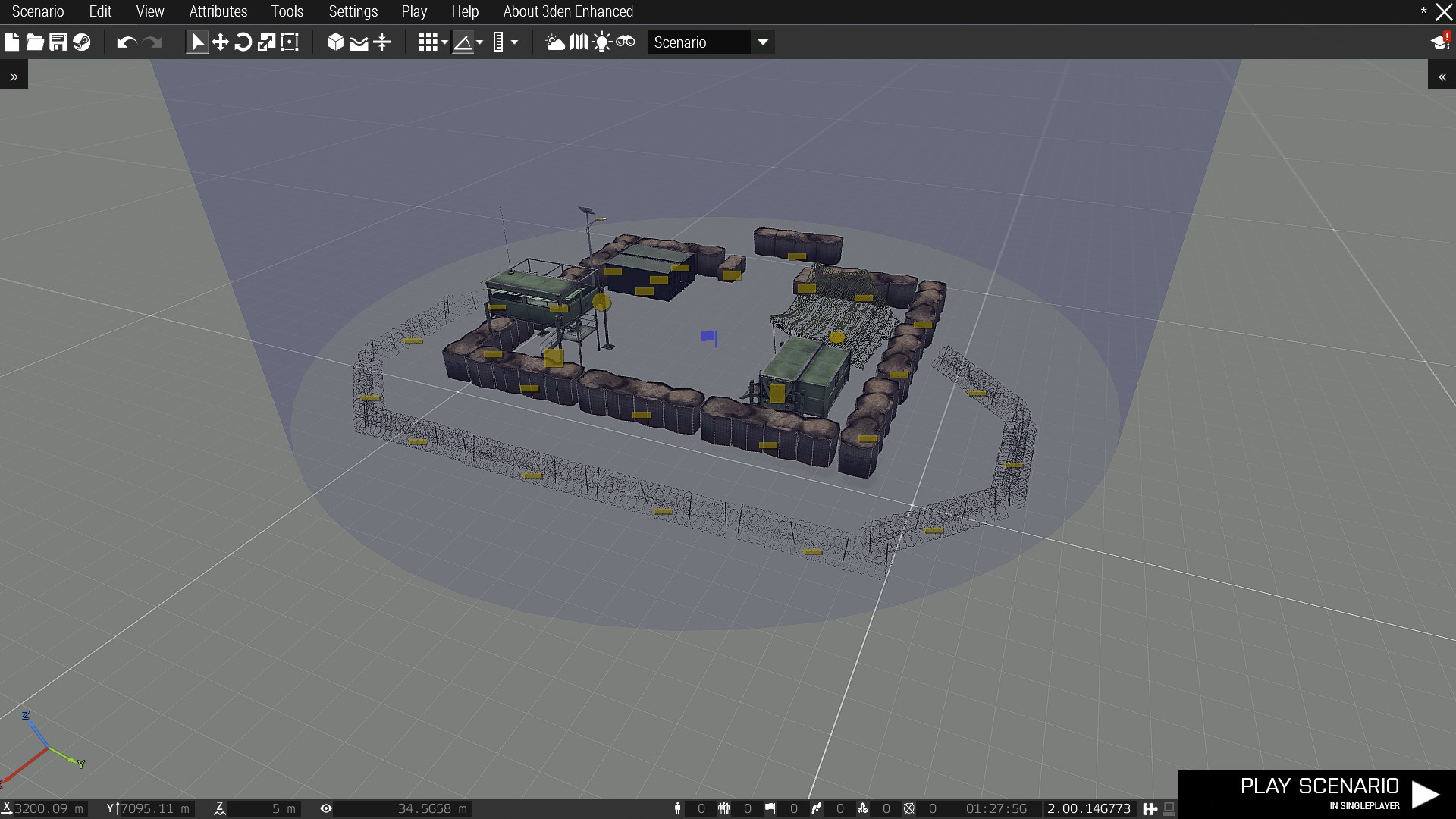
Task: Undo the last action
Action: [x=127, y=42]
